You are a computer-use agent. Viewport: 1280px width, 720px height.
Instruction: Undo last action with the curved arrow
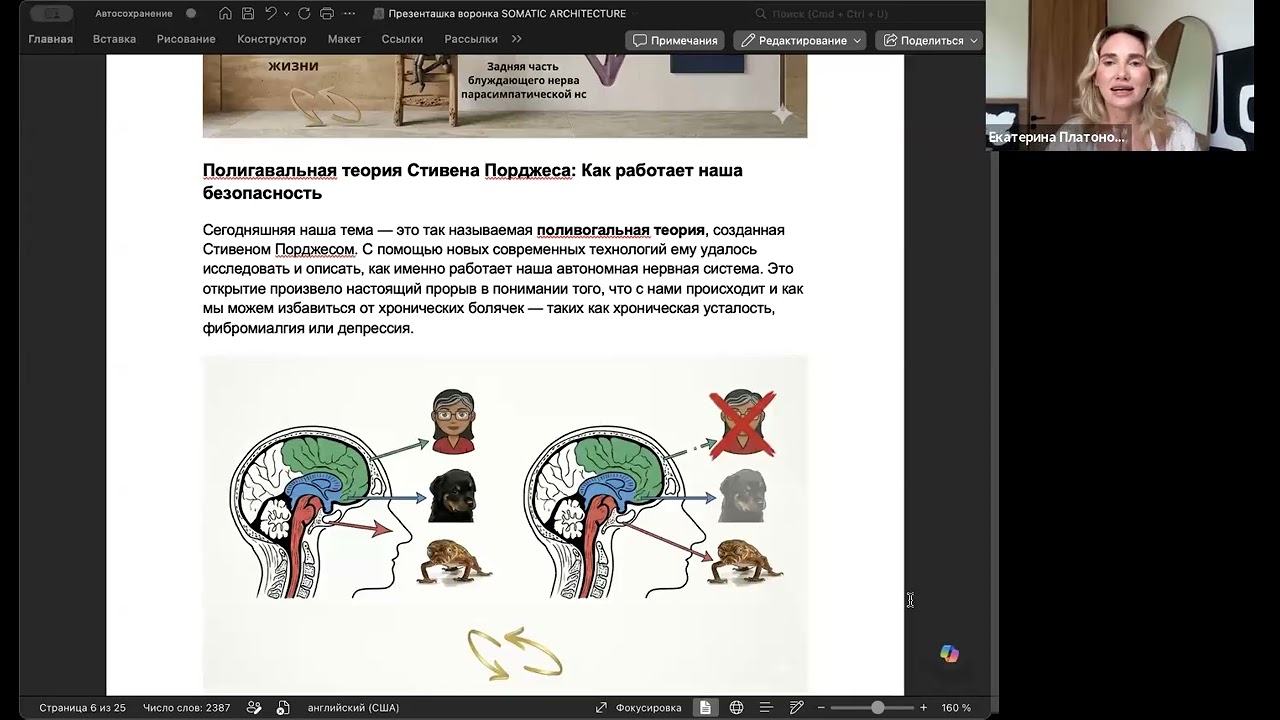[271, 14]
